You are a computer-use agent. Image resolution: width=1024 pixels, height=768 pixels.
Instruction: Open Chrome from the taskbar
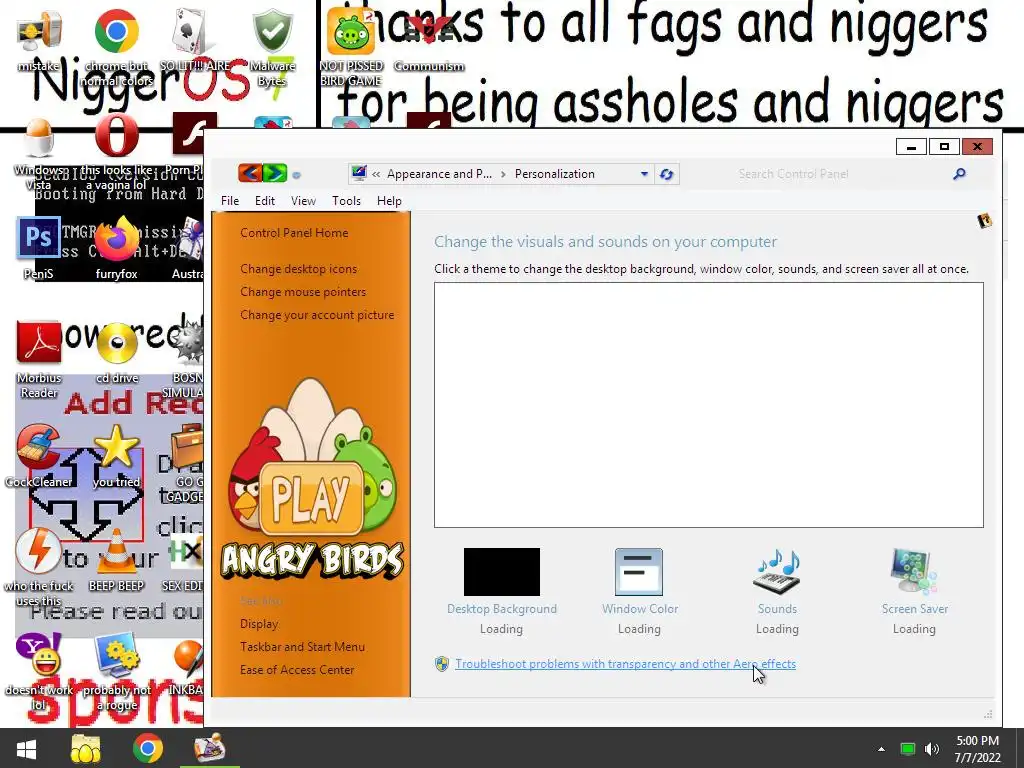tap(148, 748)
